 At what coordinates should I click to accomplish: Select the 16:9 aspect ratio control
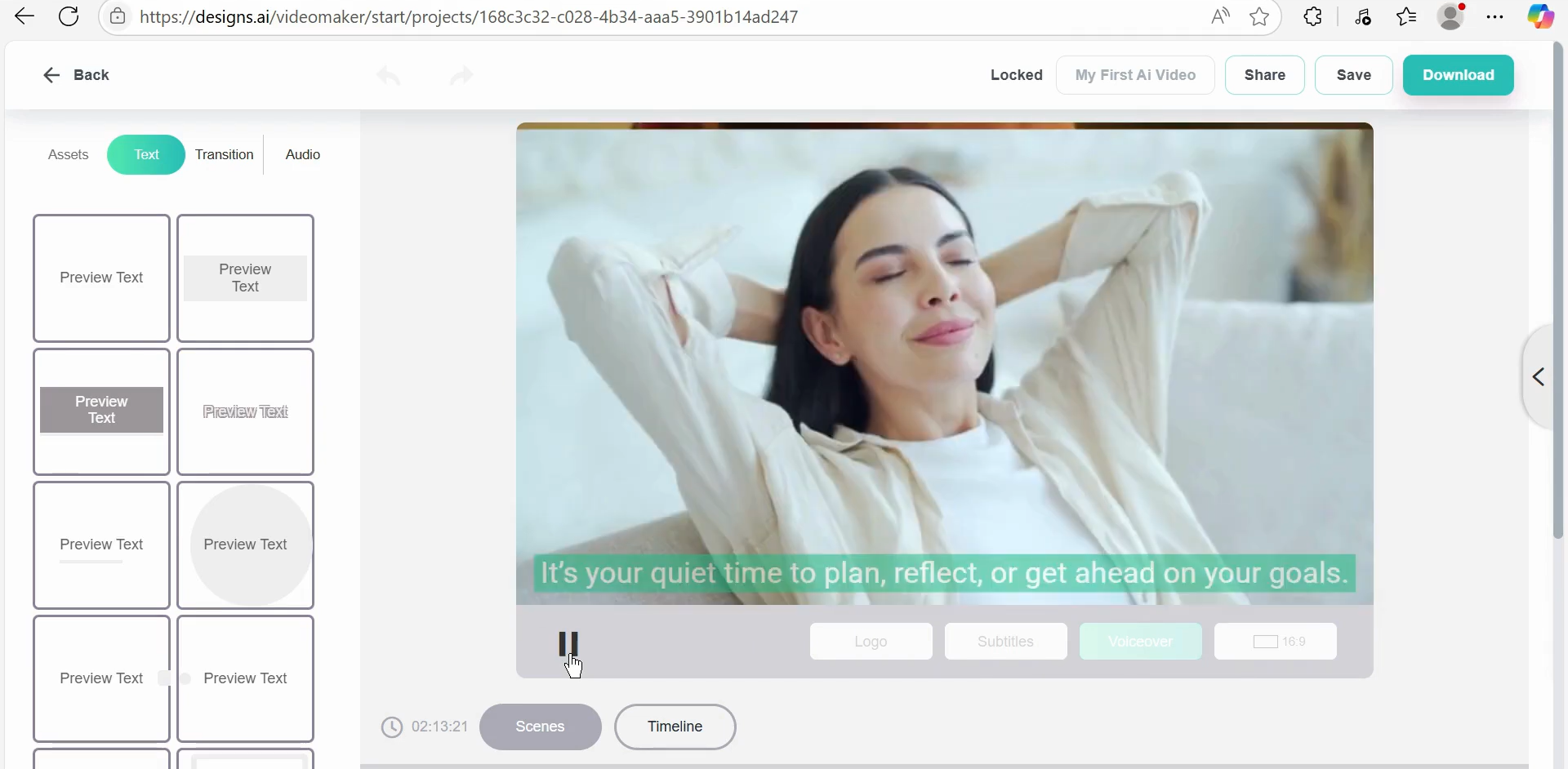coord(1274,641)
